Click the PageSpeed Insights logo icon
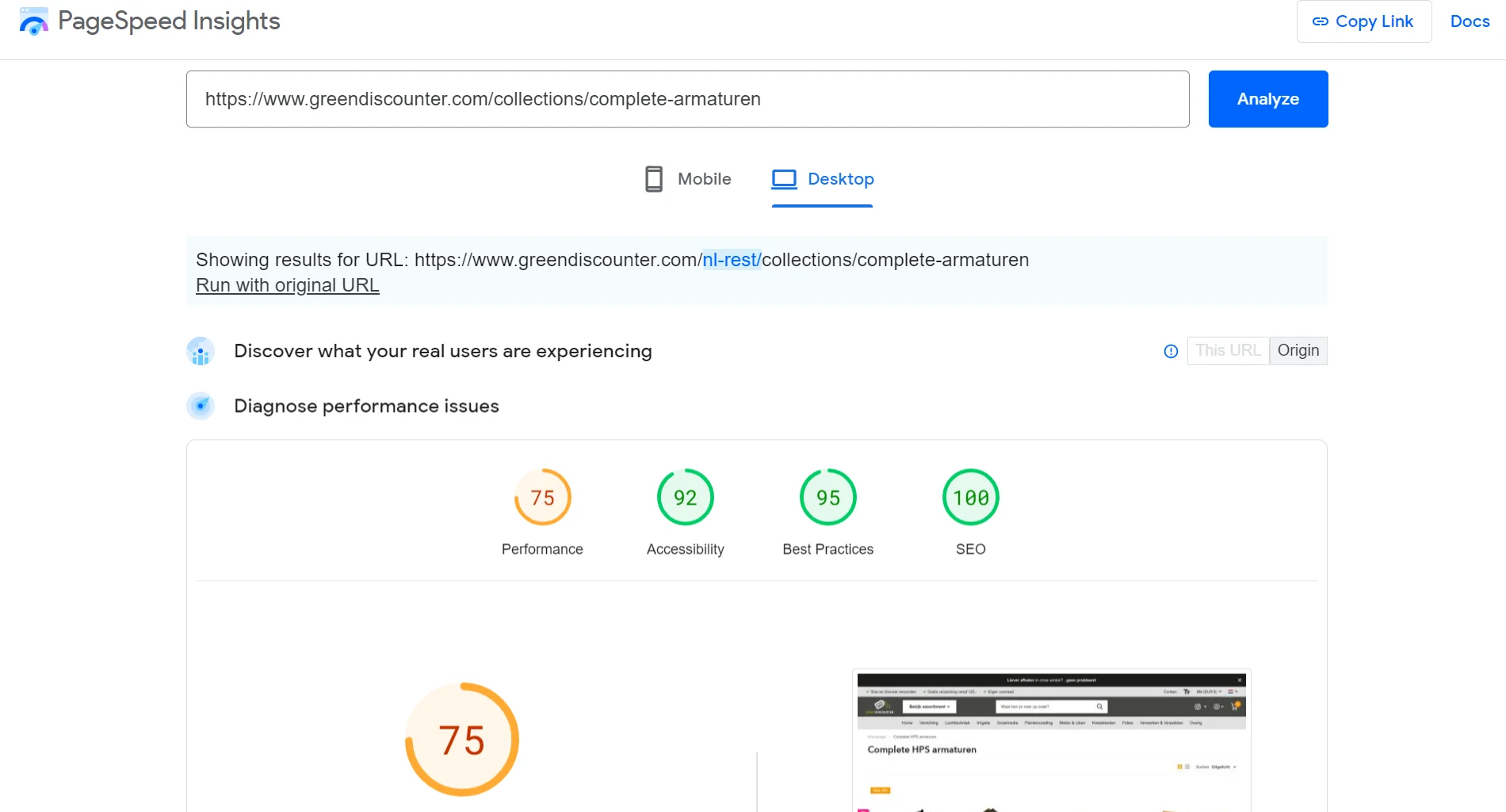1506x812 pixels. [33, 21]
